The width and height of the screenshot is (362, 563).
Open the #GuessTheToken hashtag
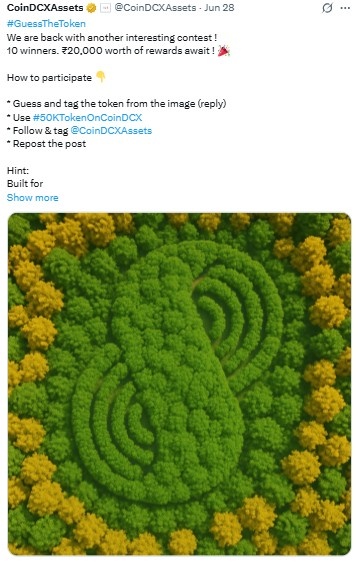(x=46, y=24)
